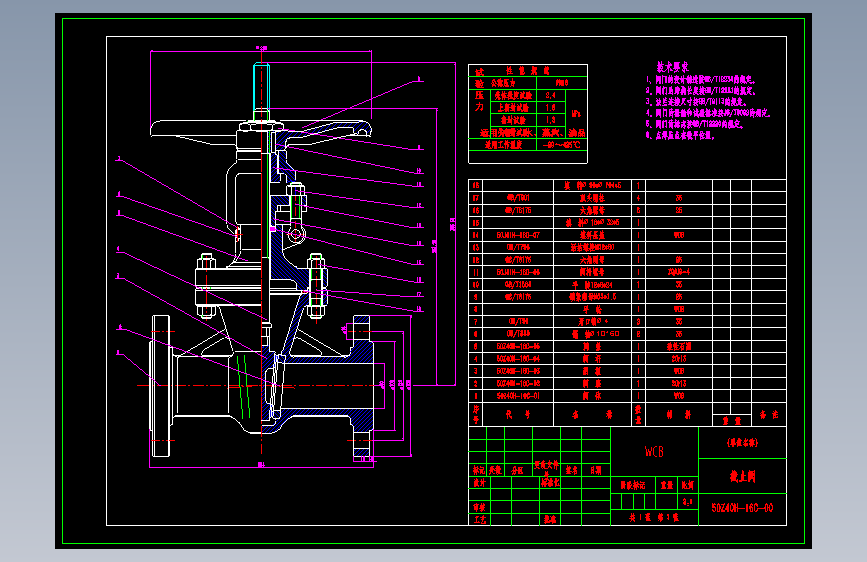This screenshot has width=867, height=562.
Task: Click the sheet count text 共1张 第1张
Action: pos(654,518)
